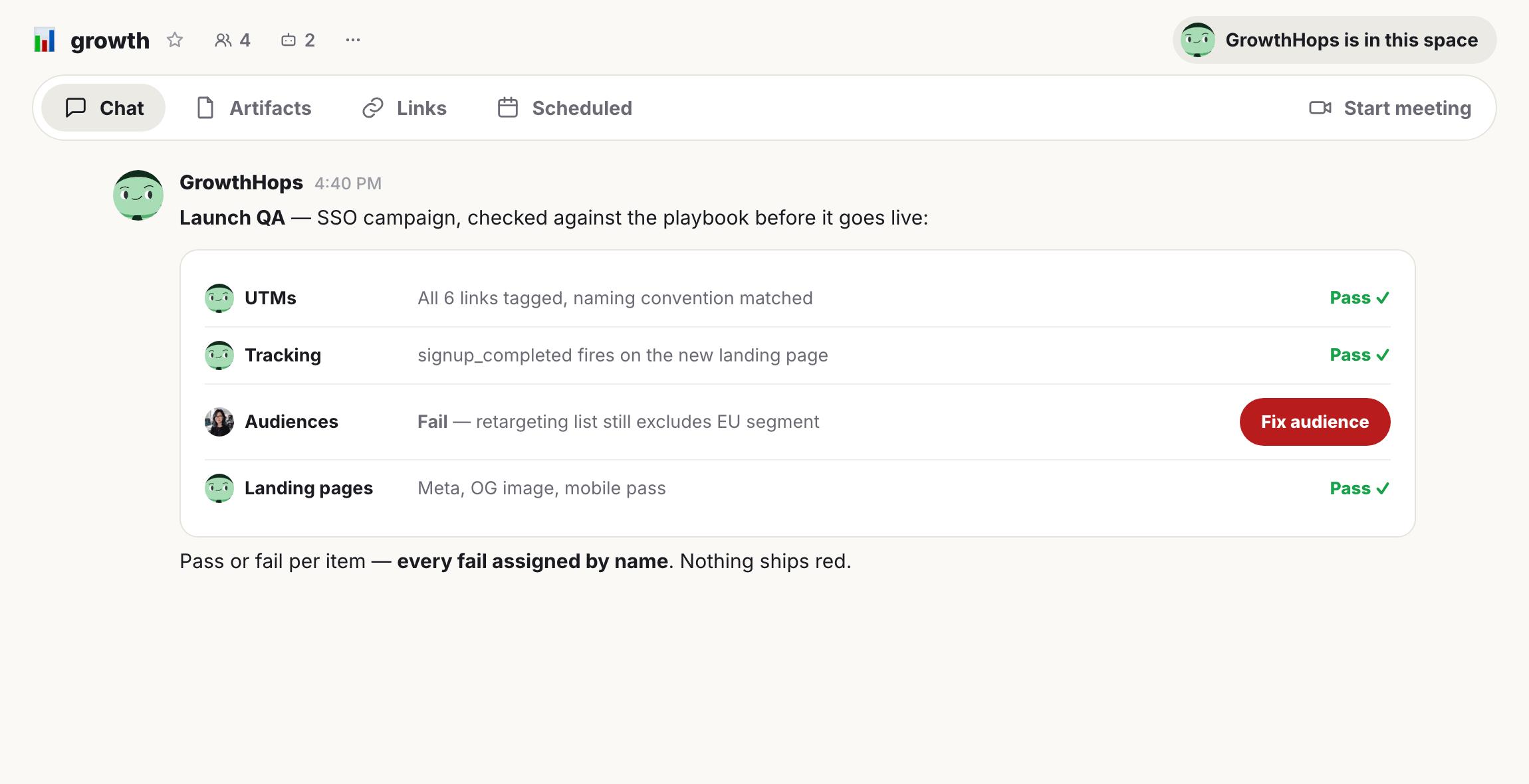Viewport: 1529px width, 784px height.
Task: Select the Landing pages row label
Action: coord(308,488)
